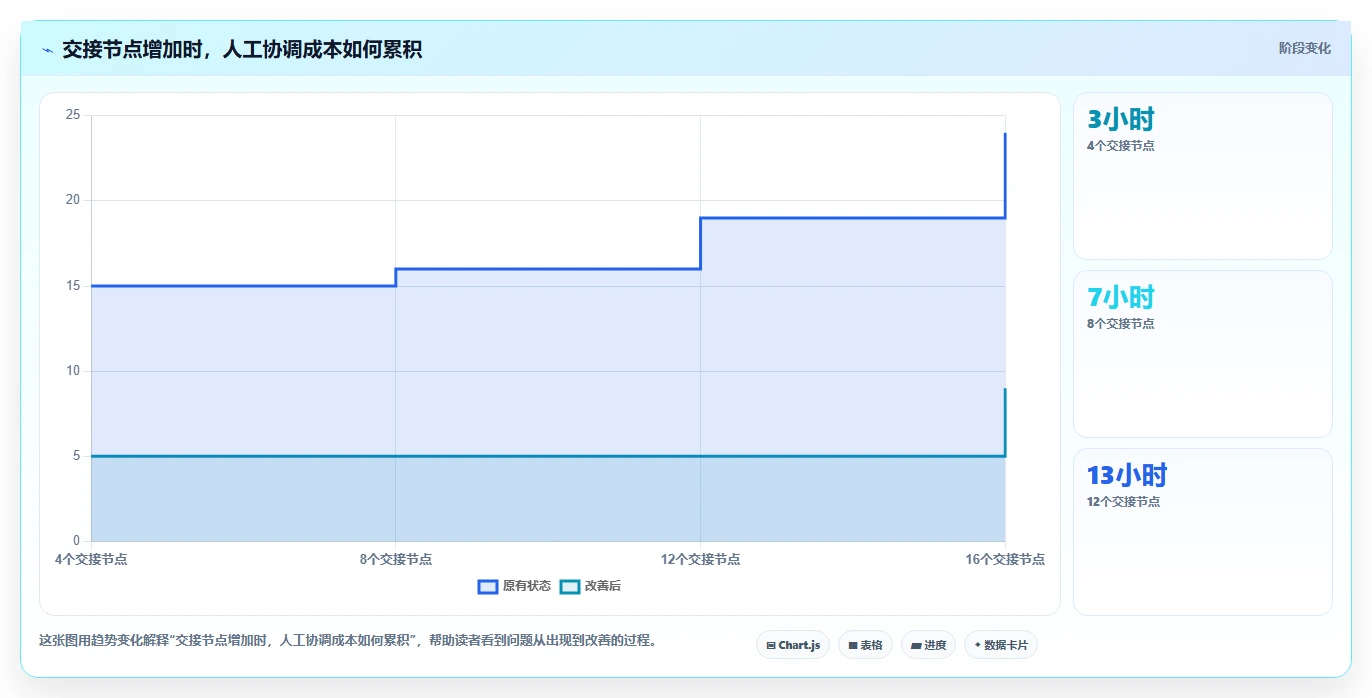Toggle the 改善后 legend item
Viewport: 1372px width, 698px height.
590,586
